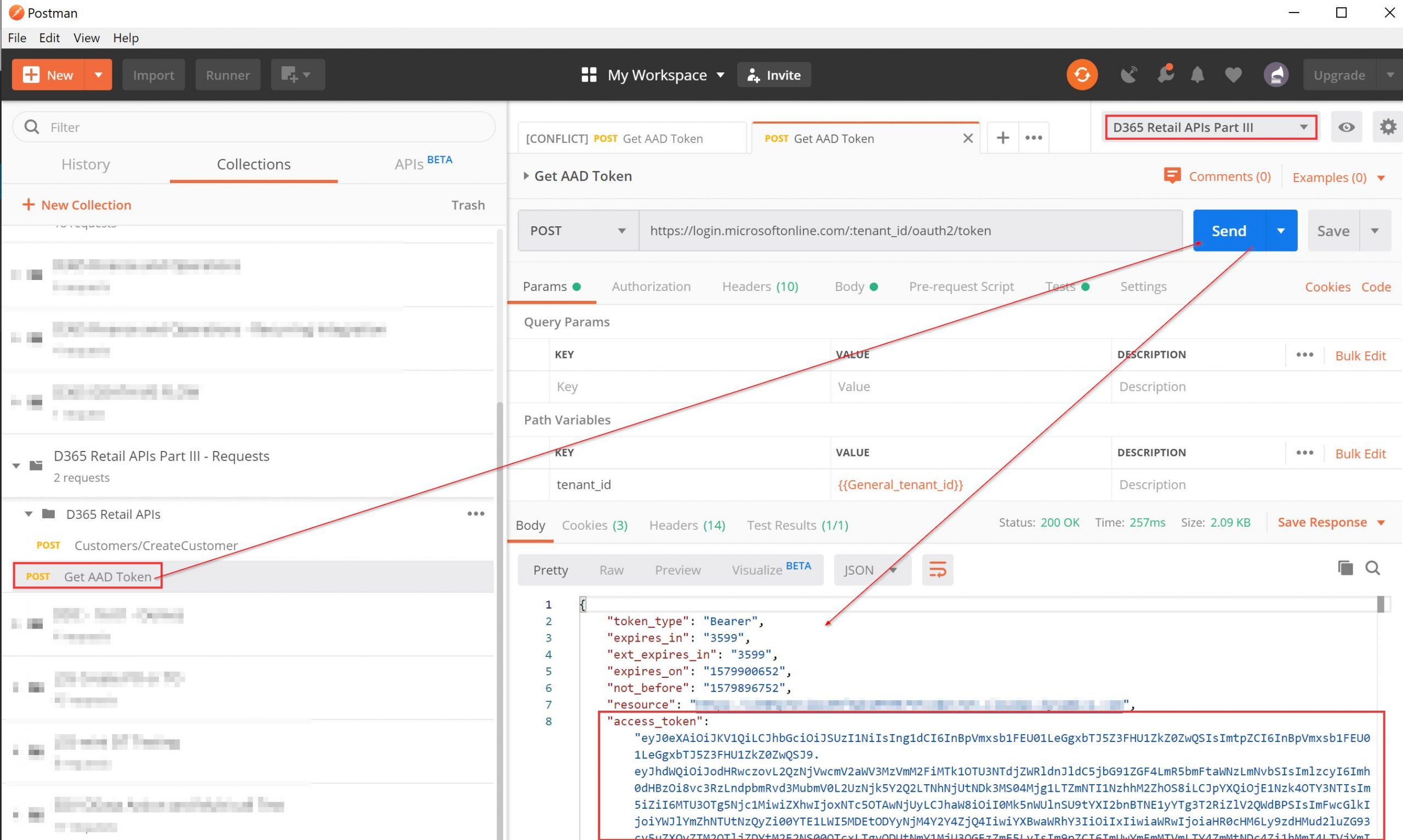This screenshot has width=1403, height=840.
Task: Open the POST method dropdown
Action: 577,230
